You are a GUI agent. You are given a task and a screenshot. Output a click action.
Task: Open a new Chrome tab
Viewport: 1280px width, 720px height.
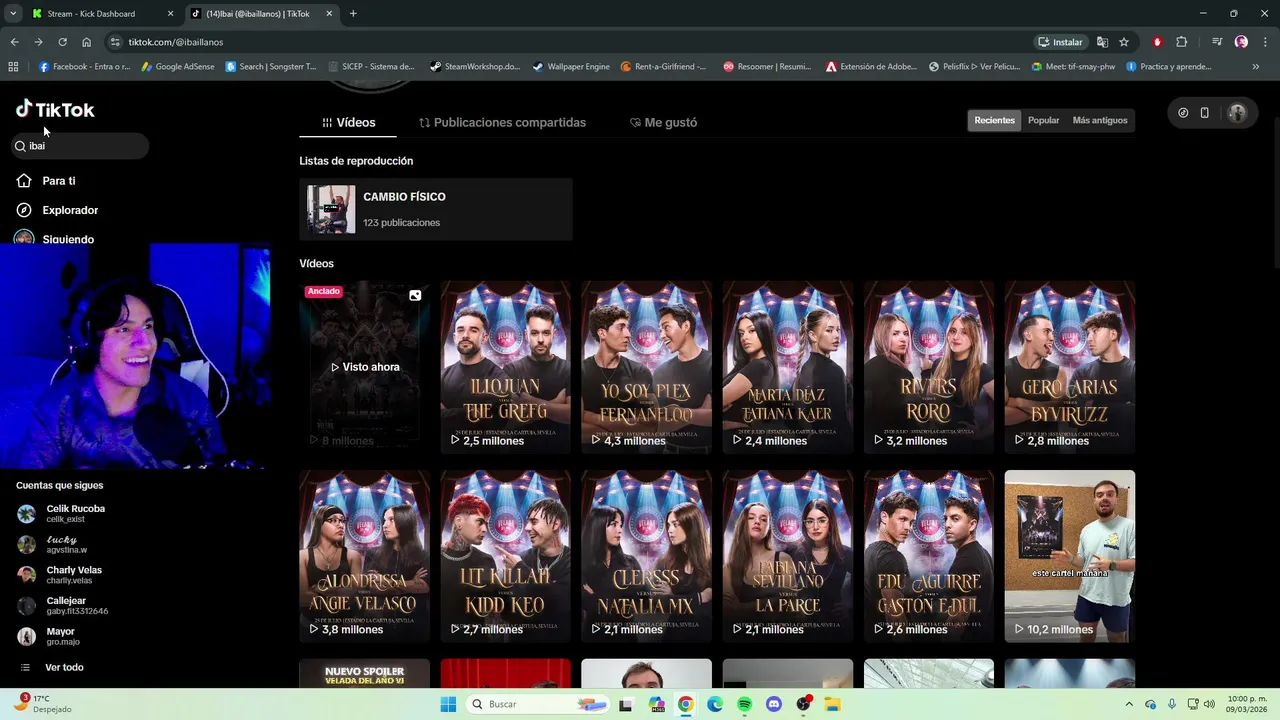pyautogui.click(x=353, y=14)
